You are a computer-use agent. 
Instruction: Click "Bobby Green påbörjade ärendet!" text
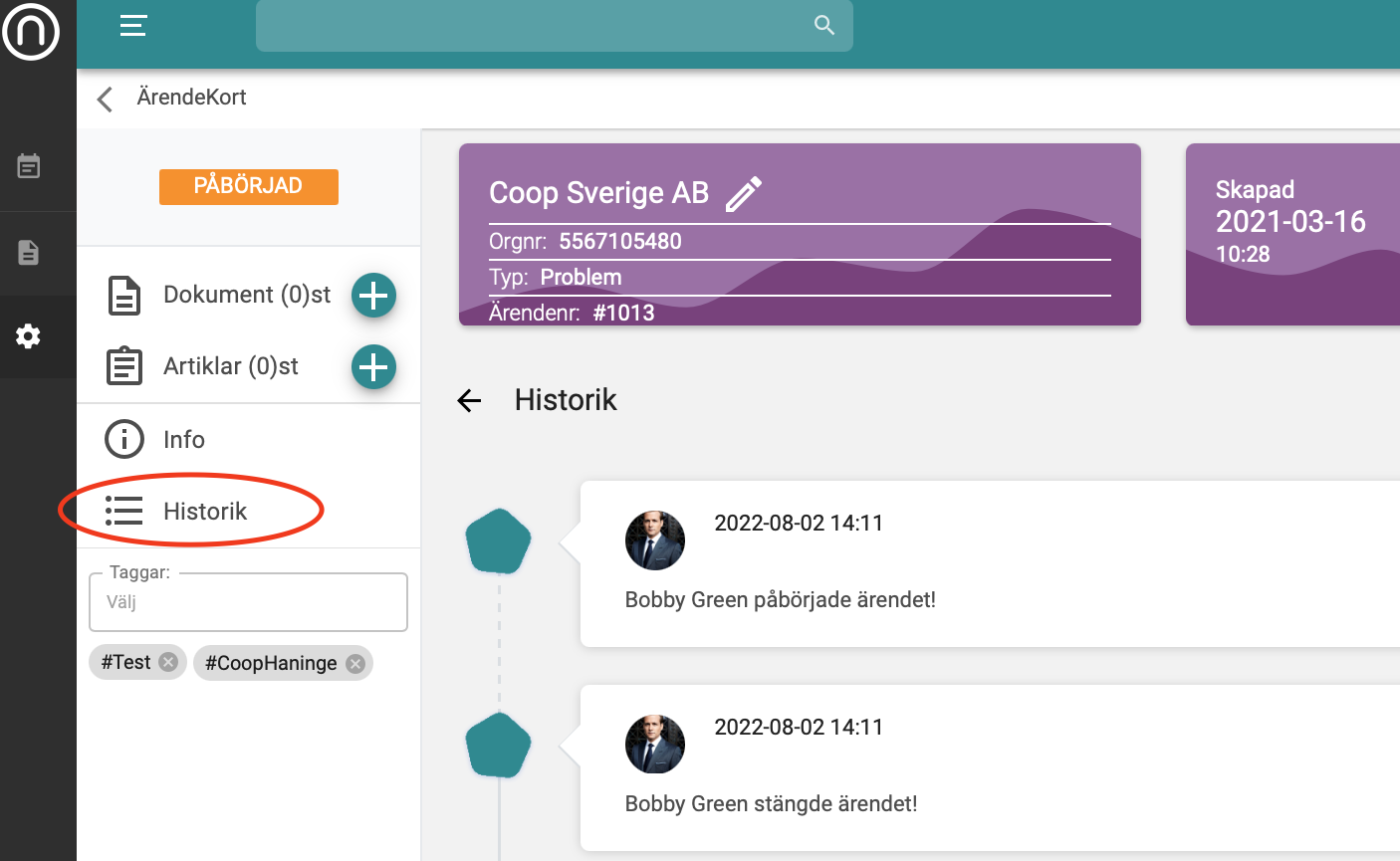pos(781,600)
